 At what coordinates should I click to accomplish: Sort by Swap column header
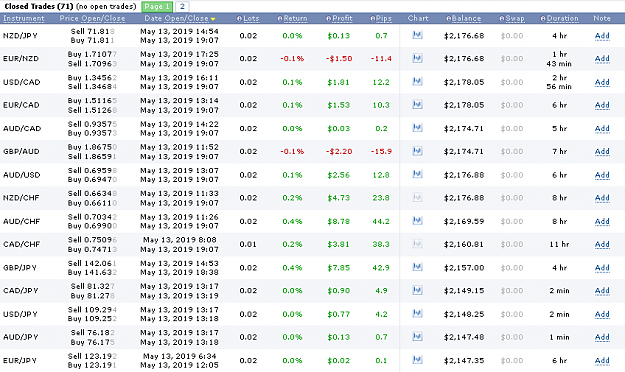coord(515,18)
